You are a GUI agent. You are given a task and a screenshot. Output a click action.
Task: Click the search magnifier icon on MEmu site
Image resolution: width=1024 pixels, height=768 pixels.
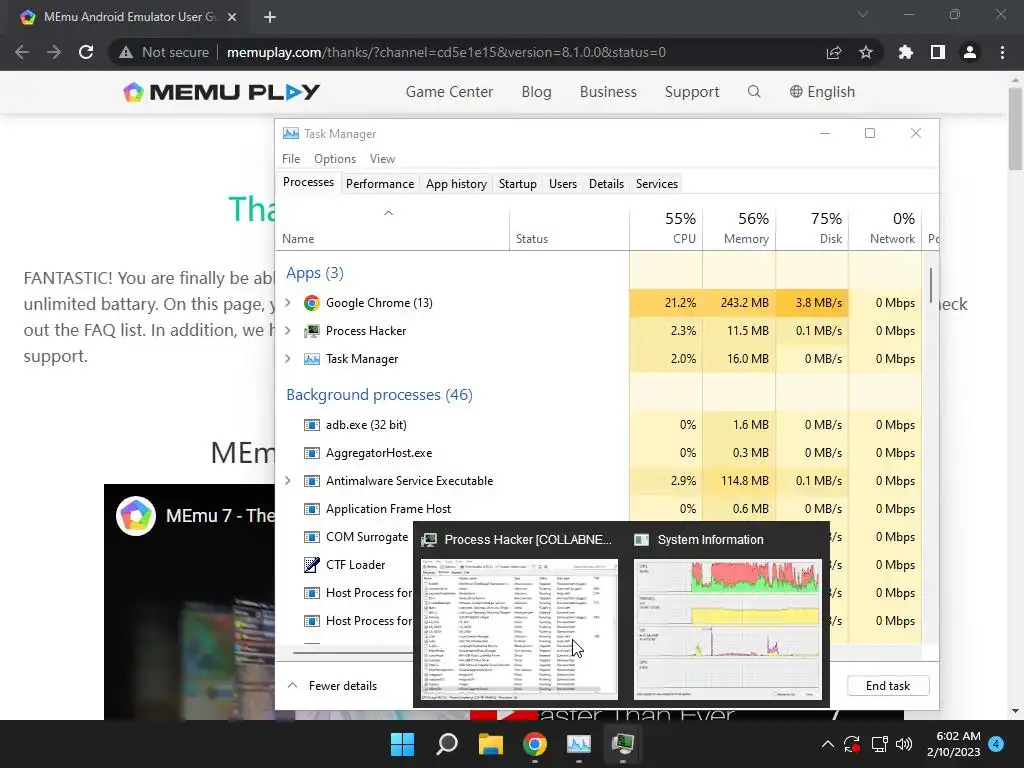pos(754,91)
